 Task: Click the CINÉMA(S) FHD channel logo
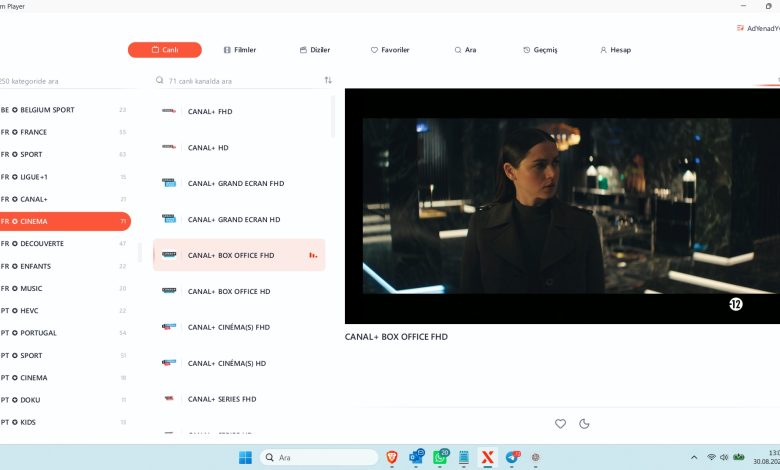click(x=169, y=327)
